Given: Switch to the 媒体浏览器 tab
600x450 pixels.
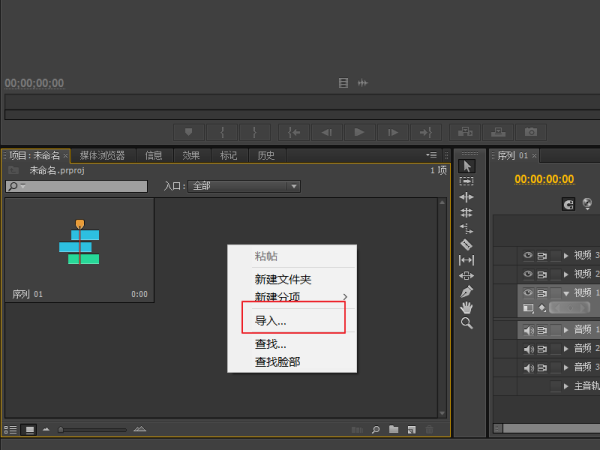Looking at the screenshot, I should pos(103,155).
